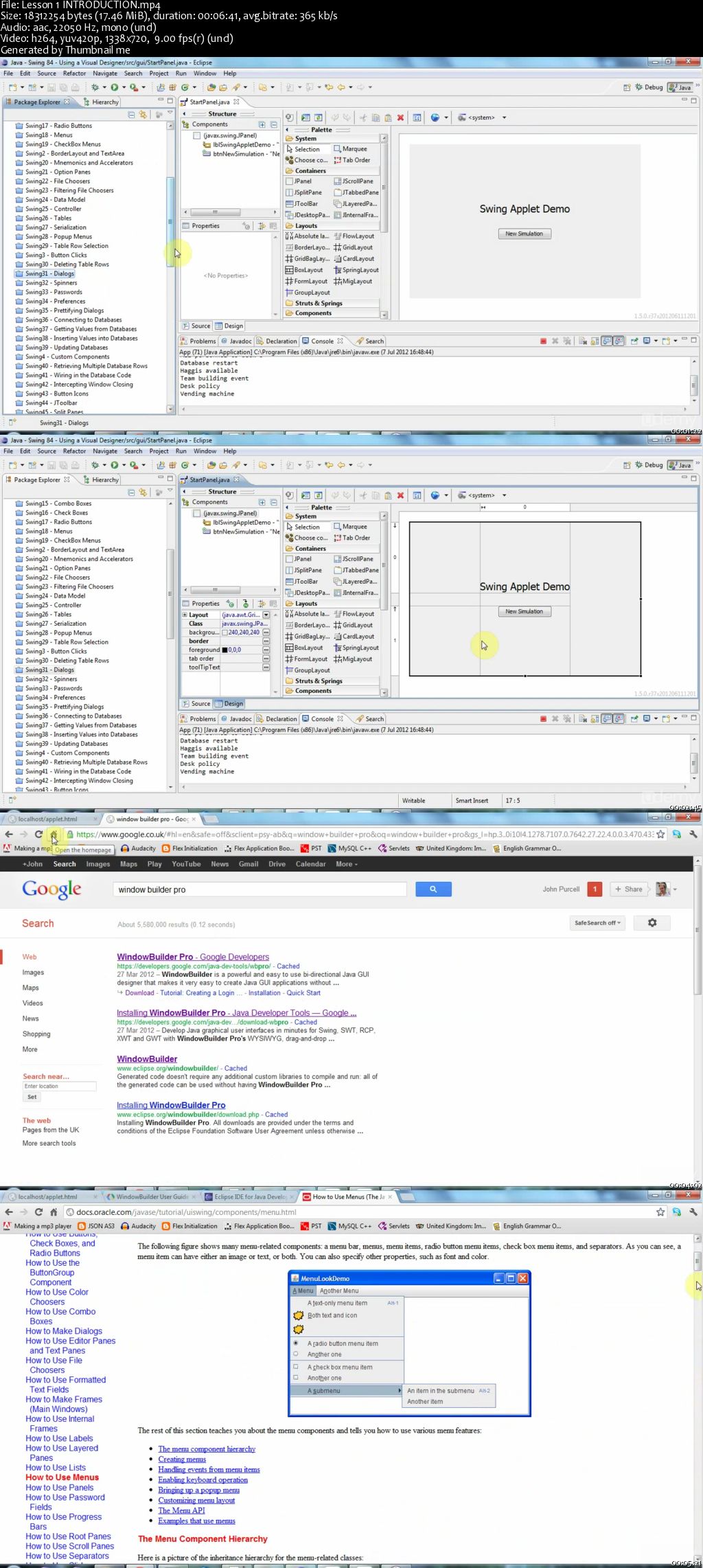Click the Google search box containing 'window builder pro'
The width and height of the screenshot is (703, 1568).
(x=260, y=889)
